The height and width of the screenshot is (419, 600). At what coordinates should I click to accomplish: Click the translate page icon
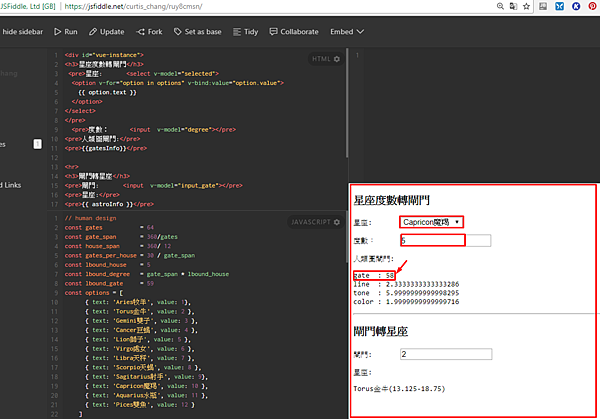click(x=513, y=6)
